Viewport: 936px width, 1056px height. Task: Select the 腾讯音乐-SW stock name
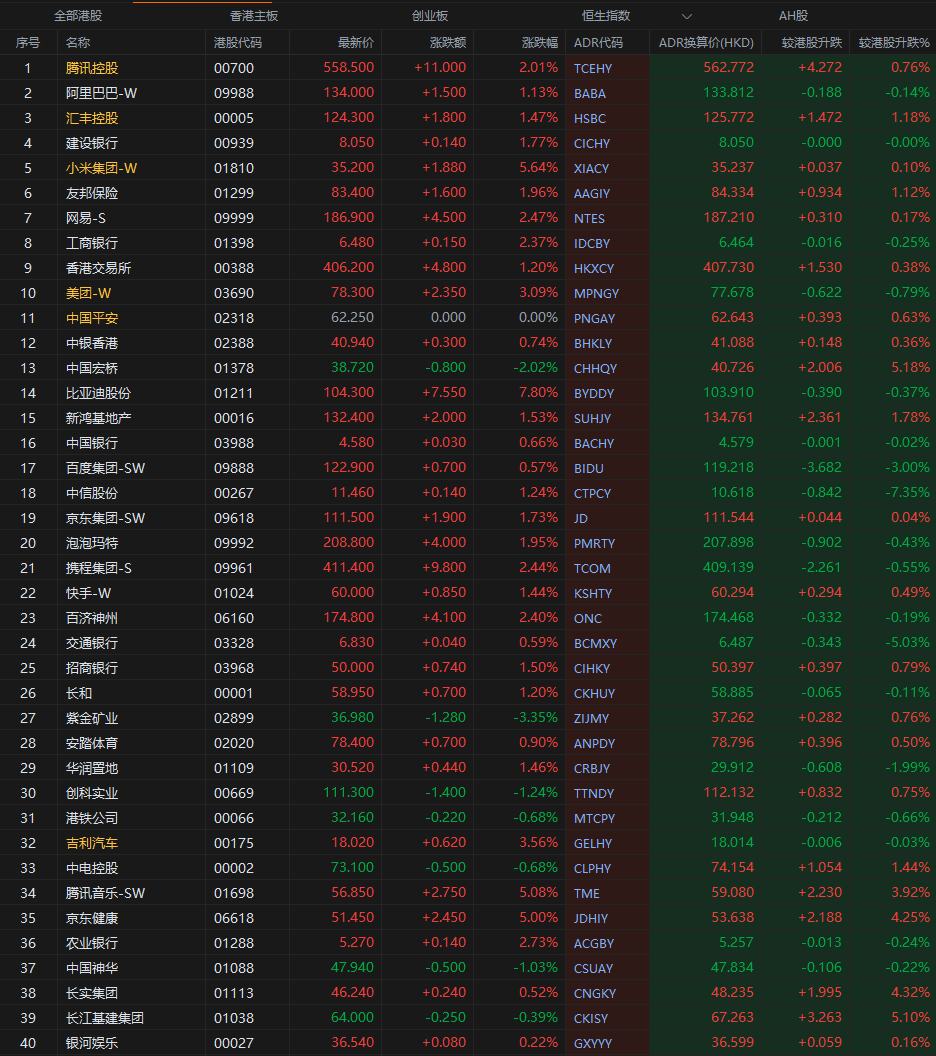[x=105, y=893]
